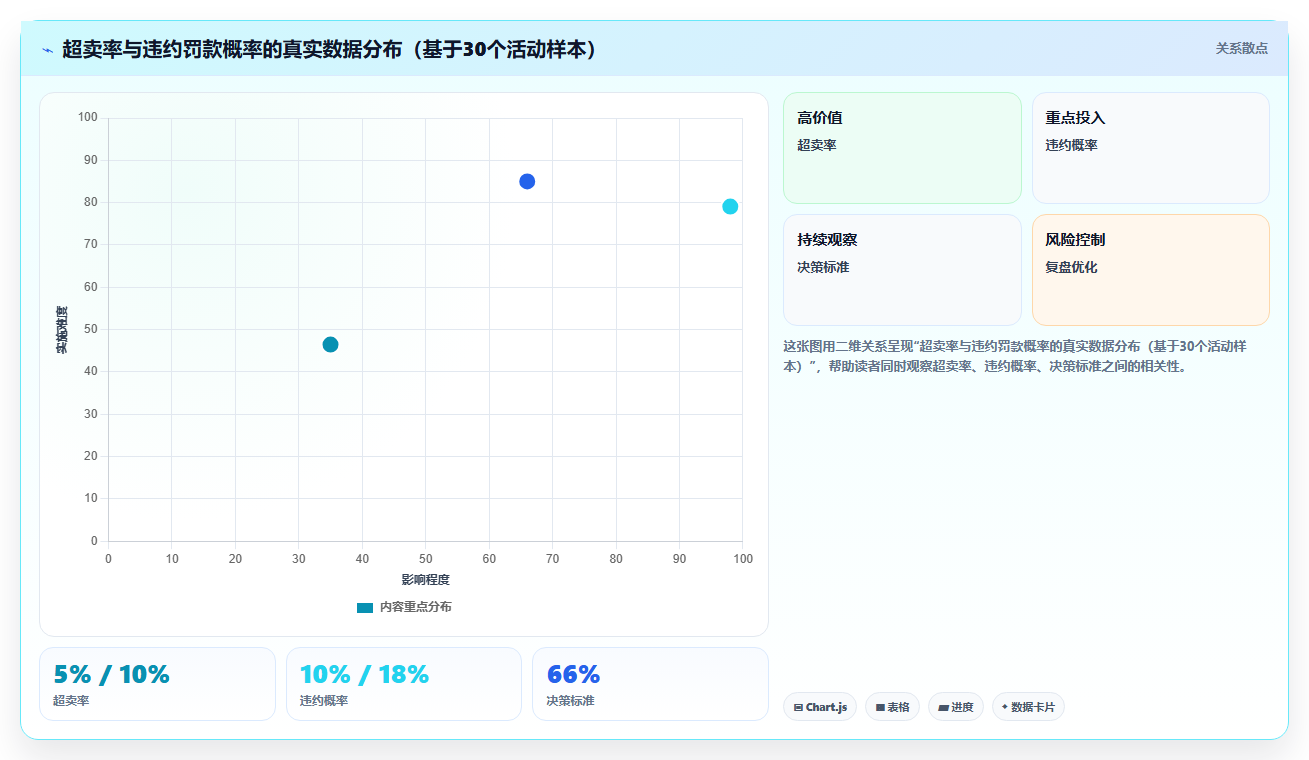
Task: Click the Chart.js tag icon
Action: 798,708
